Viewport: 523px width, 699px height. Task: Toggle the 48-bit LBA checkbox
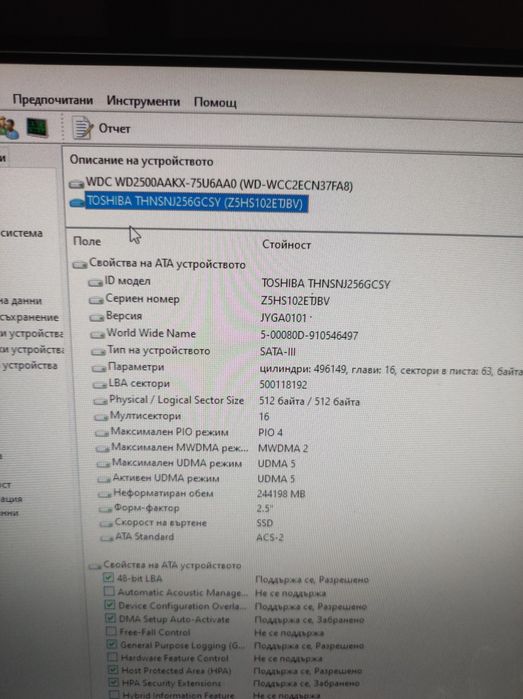pyautogui.click(x=108, y=578)
